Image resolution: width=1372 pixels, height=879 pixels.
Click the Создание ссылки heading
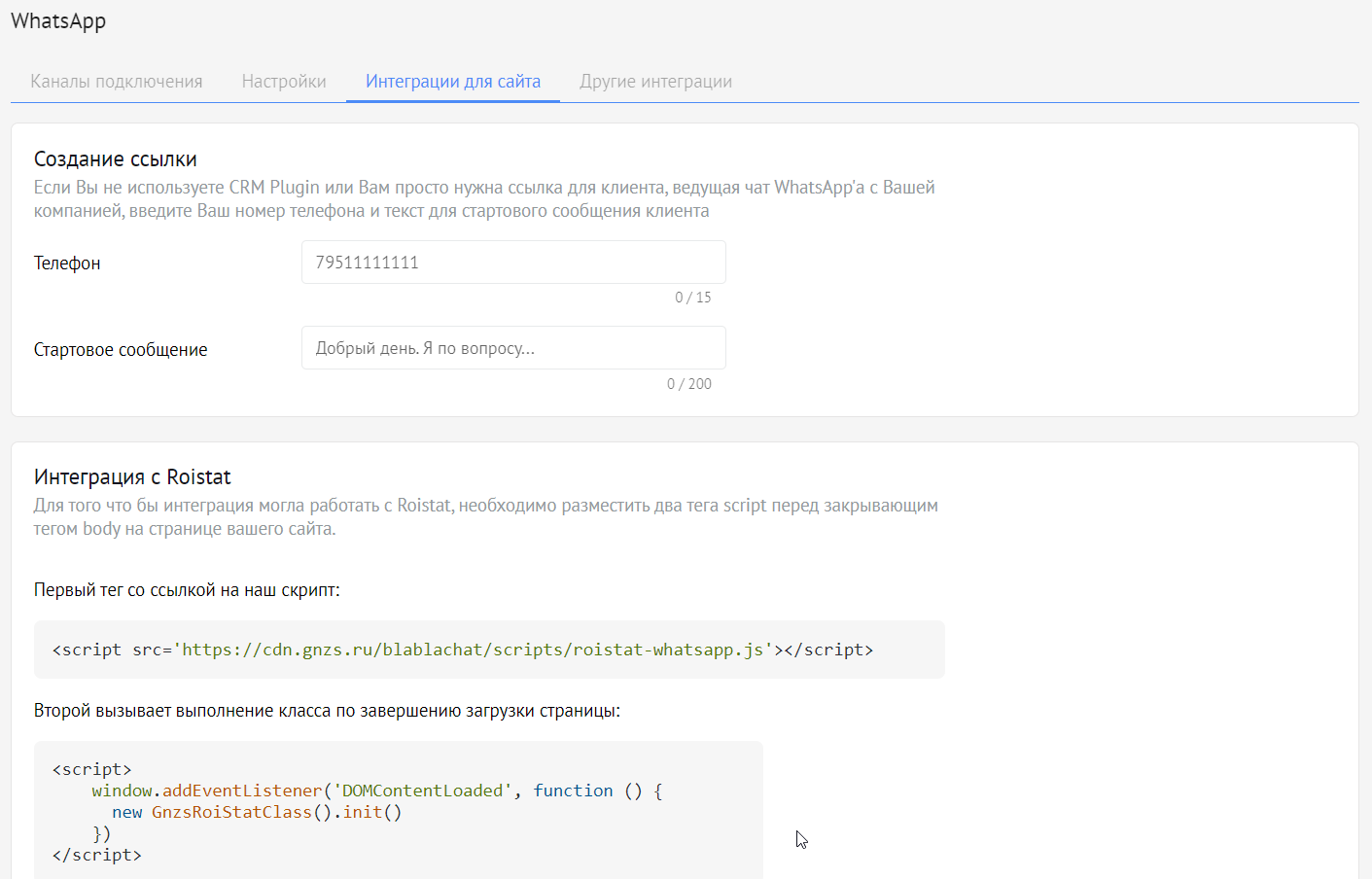point(116,159)
